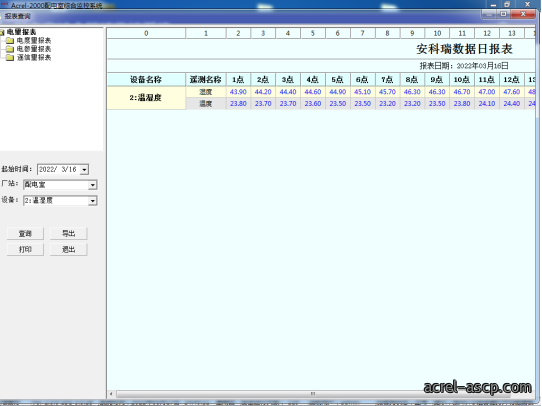Image resolution: width=542 pixels, height=406 pixels.
Task: Maximize the 报表查询 inner window
Action: (x=504, y=14)
